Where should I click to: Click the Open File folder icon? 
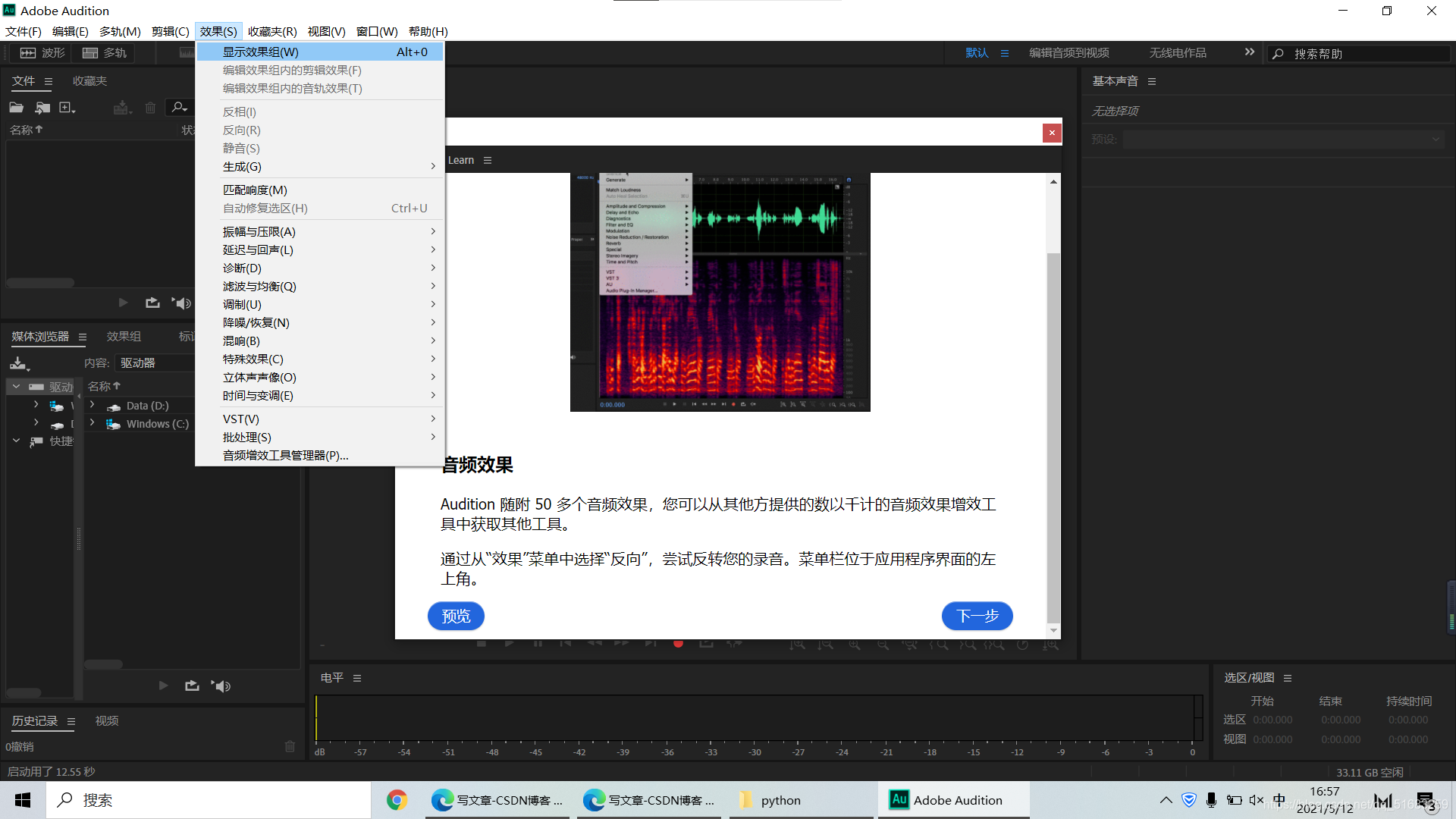(16, 108)
